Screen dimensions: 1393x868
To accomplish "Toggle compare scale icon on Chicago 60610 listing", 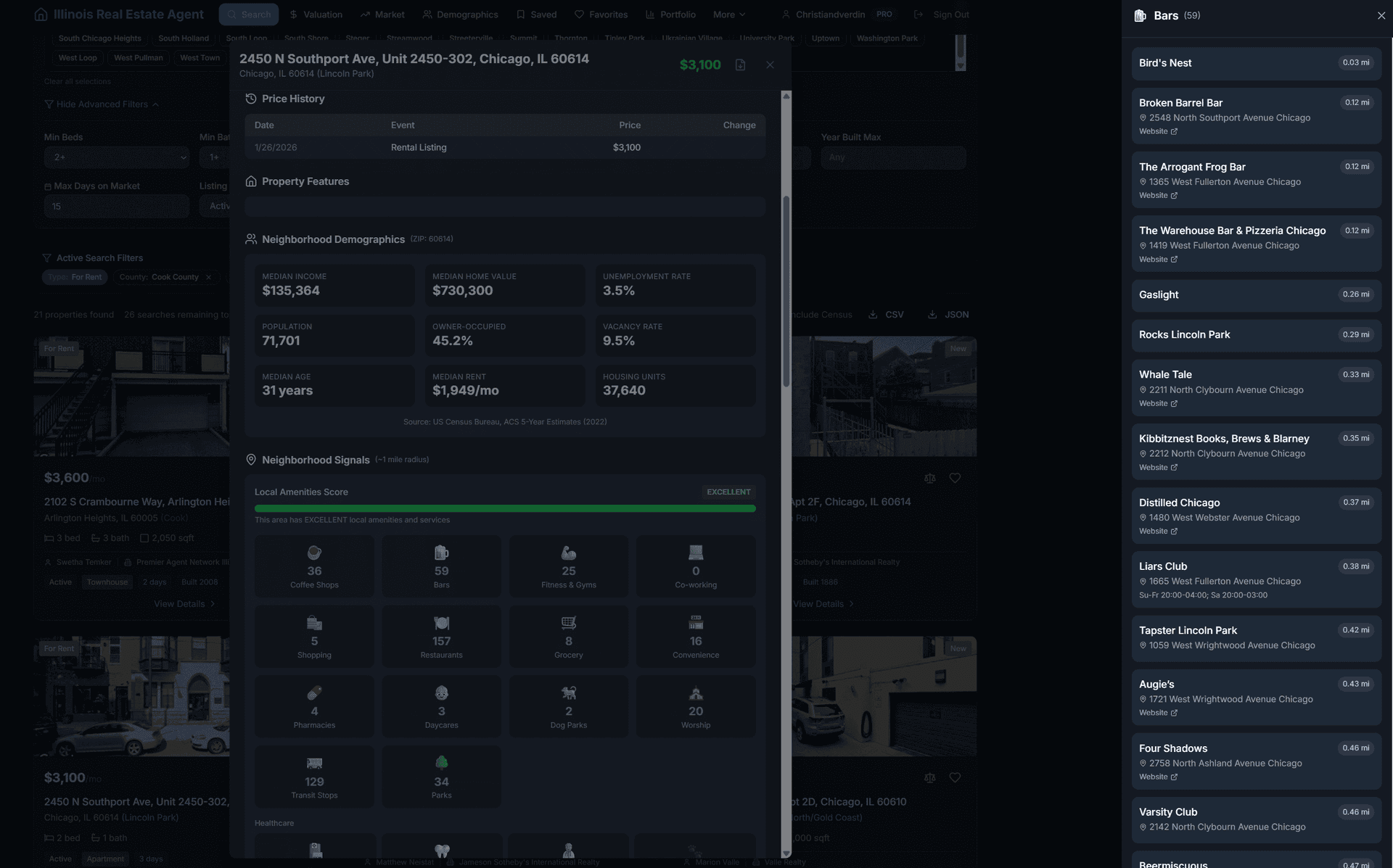I will [929, 778].
